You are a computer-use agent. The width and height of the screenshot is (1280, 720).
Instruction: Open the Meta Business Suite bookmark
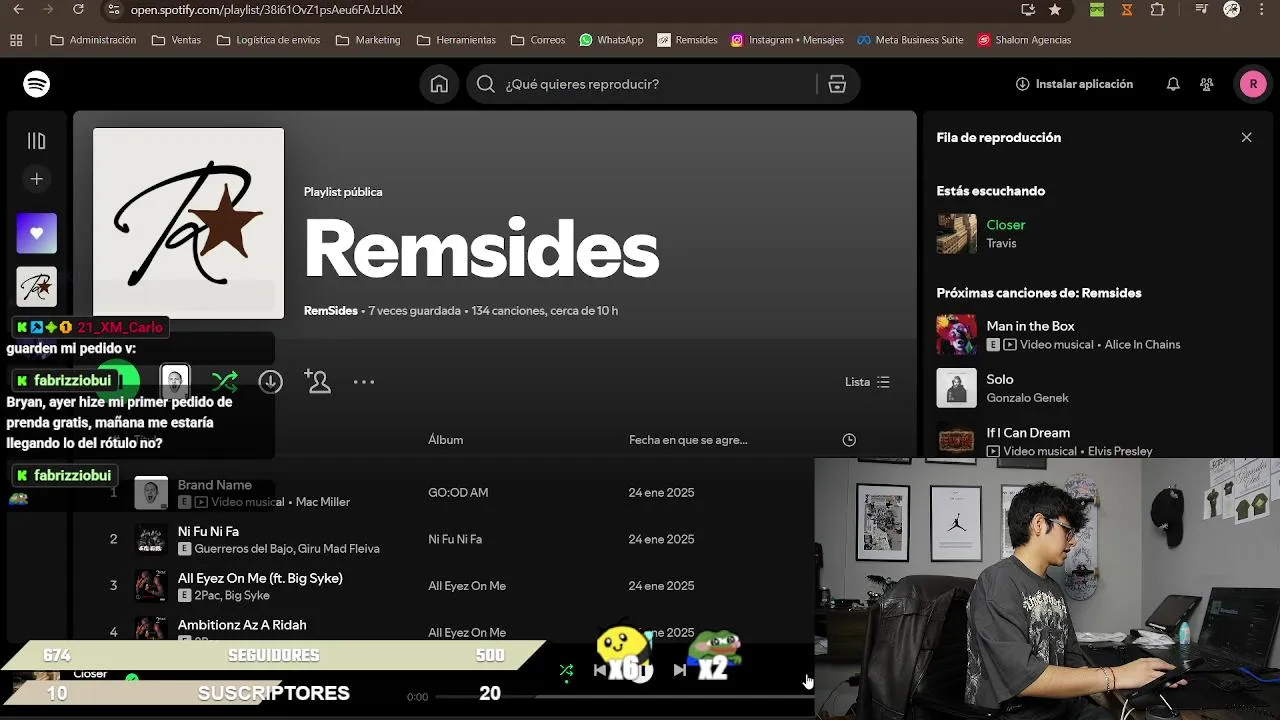point(911,40)
